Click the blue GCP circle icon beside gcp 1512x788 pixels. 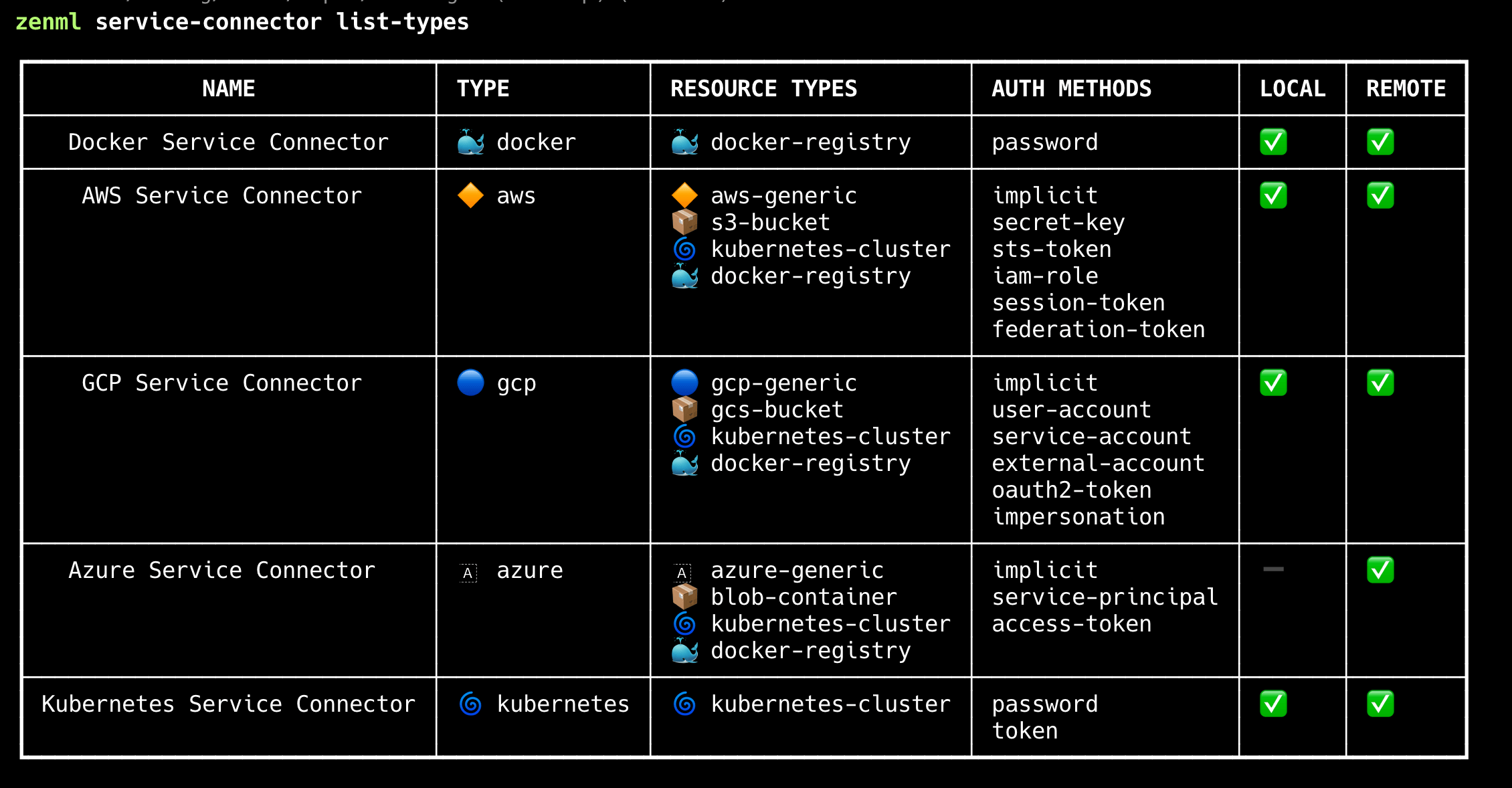(x=470, y=383)
